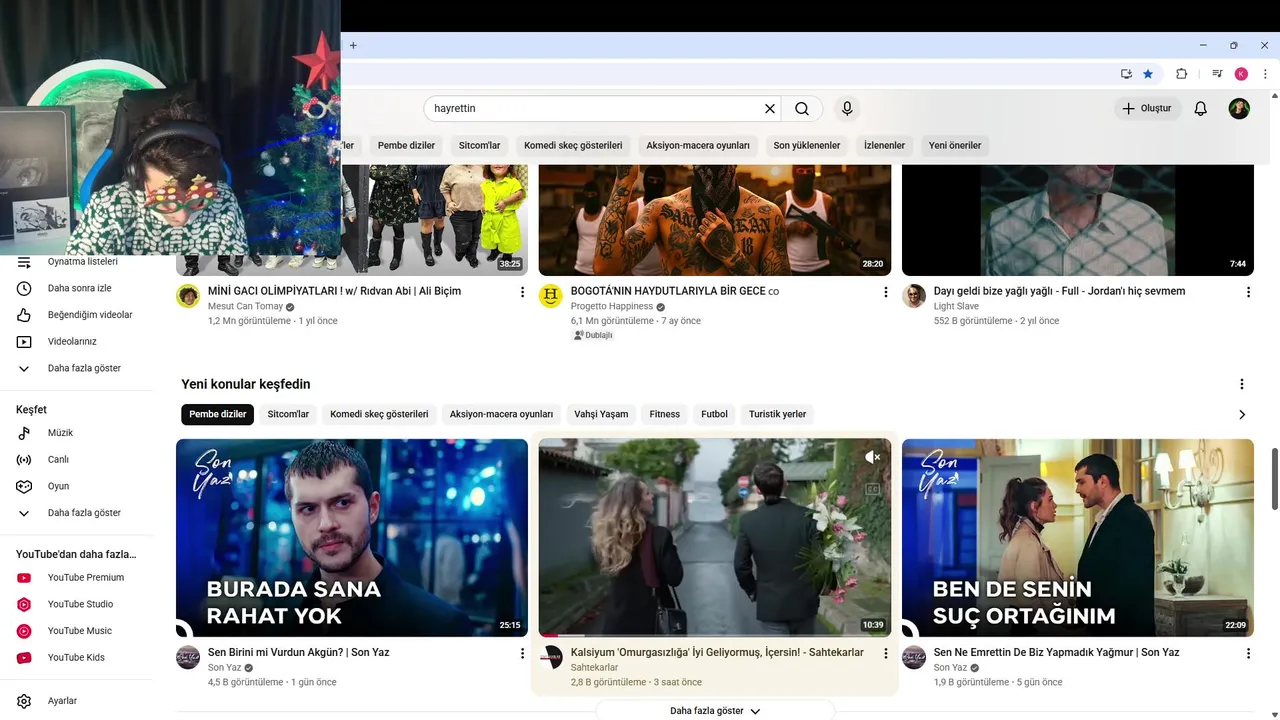
Task: Click progress bar of Sahtekarlar preview
Action: pyautogui.click(x=715, y=636)
